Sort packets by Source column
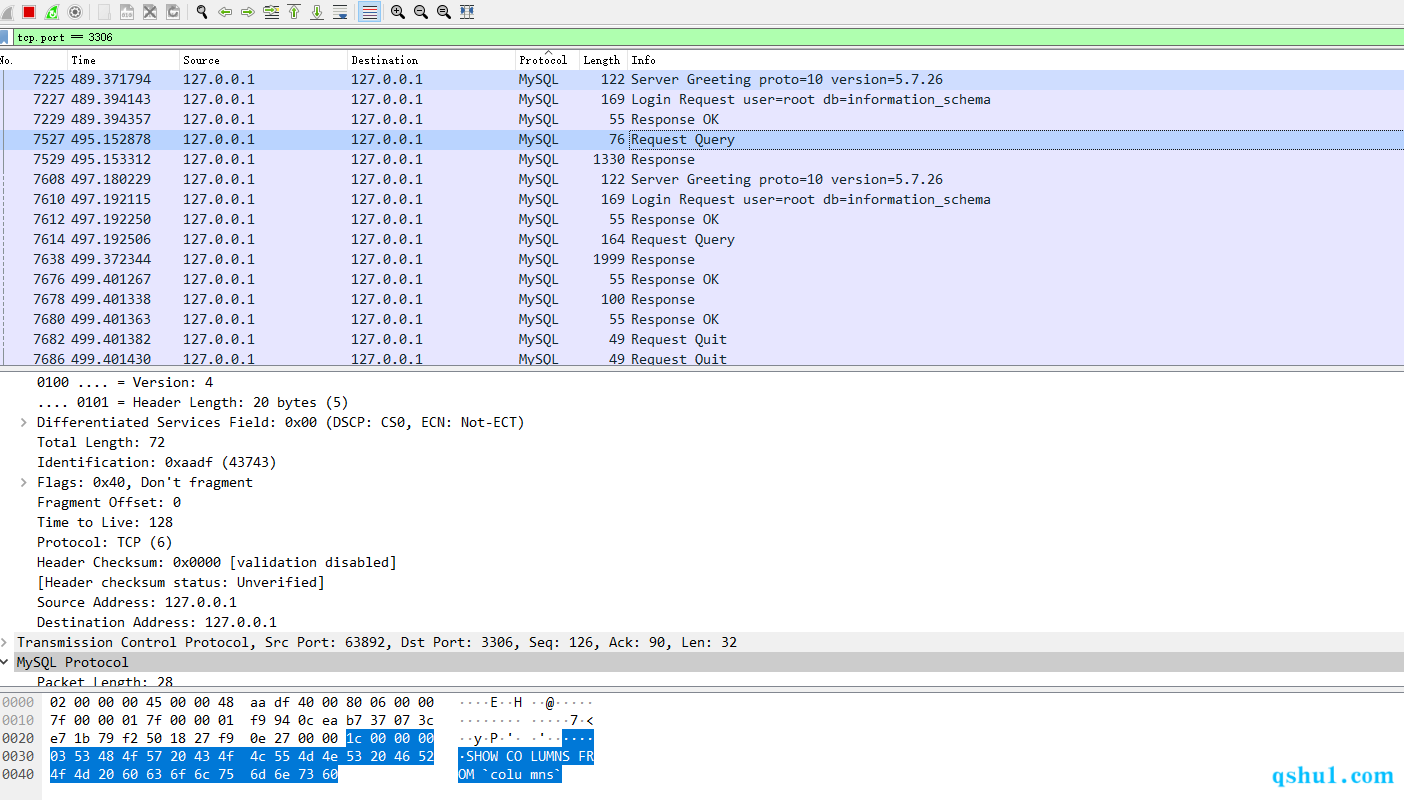The width and height of the screenshot is (1404, 800). click(263, 60)
